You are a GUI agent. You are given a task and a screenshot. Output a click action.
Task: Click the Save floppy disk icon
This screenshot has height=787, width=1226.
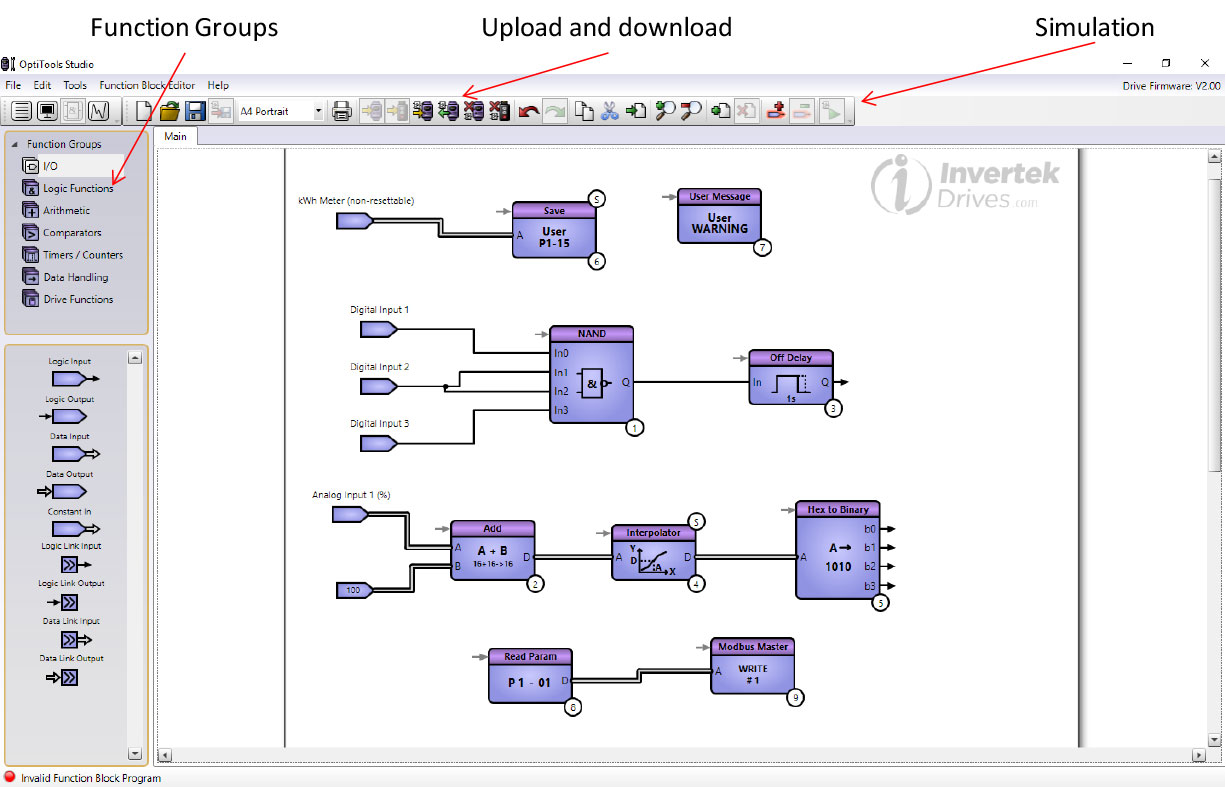[196, 111]
